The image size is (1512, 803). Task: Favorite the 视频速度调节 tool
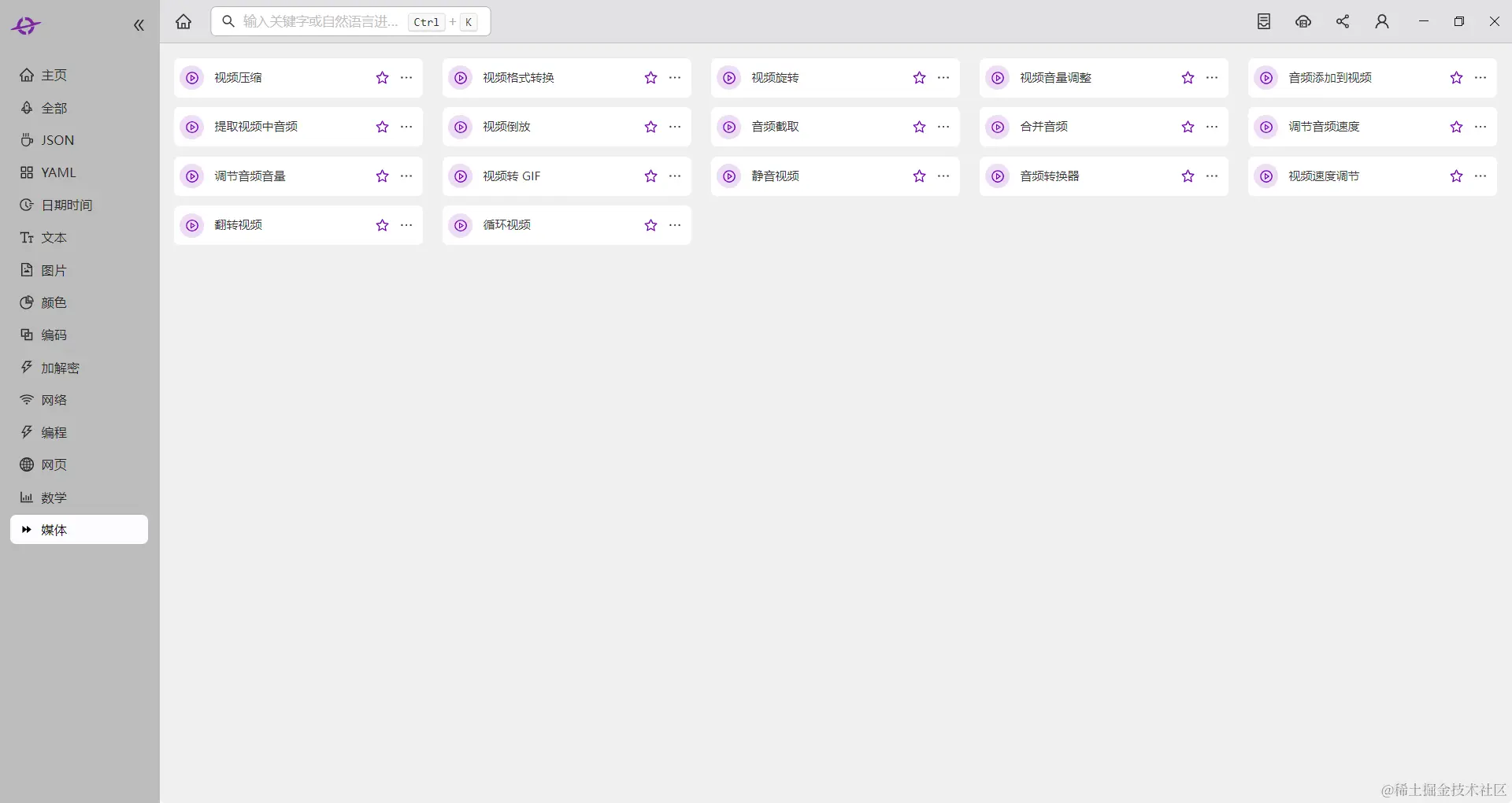[1456, 176]
